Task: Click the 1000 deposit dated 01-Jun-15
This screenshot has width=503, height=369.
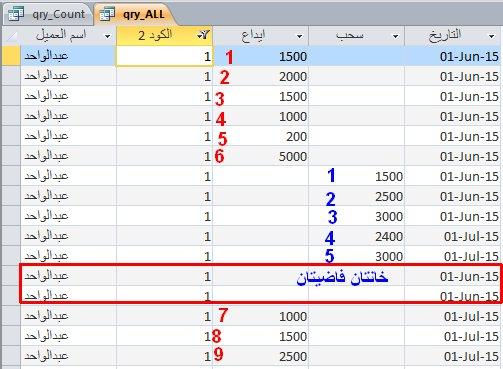Action: tap(293, 117)
